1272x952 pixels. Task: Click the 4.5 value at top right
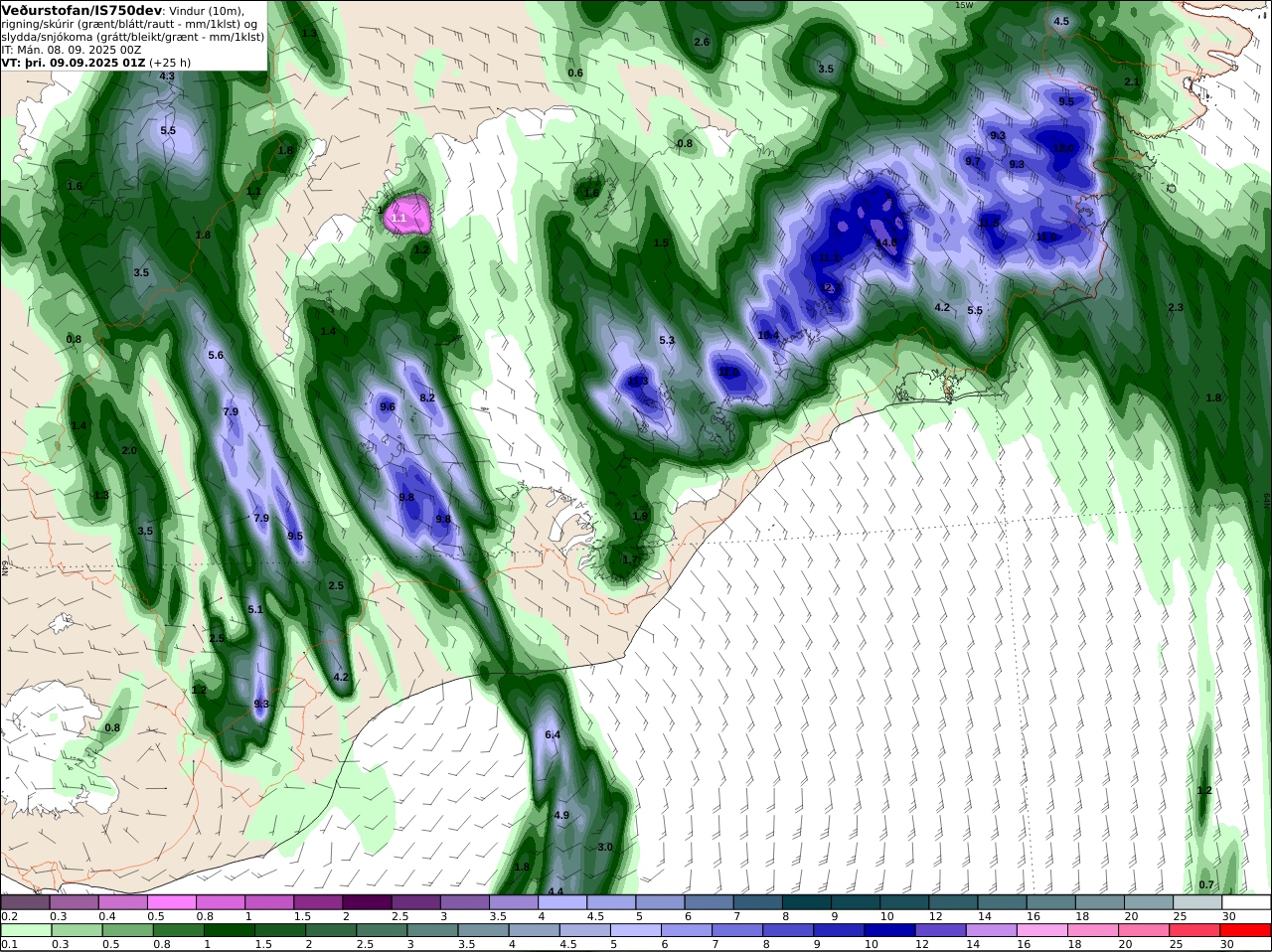(x=1061, y=21)
